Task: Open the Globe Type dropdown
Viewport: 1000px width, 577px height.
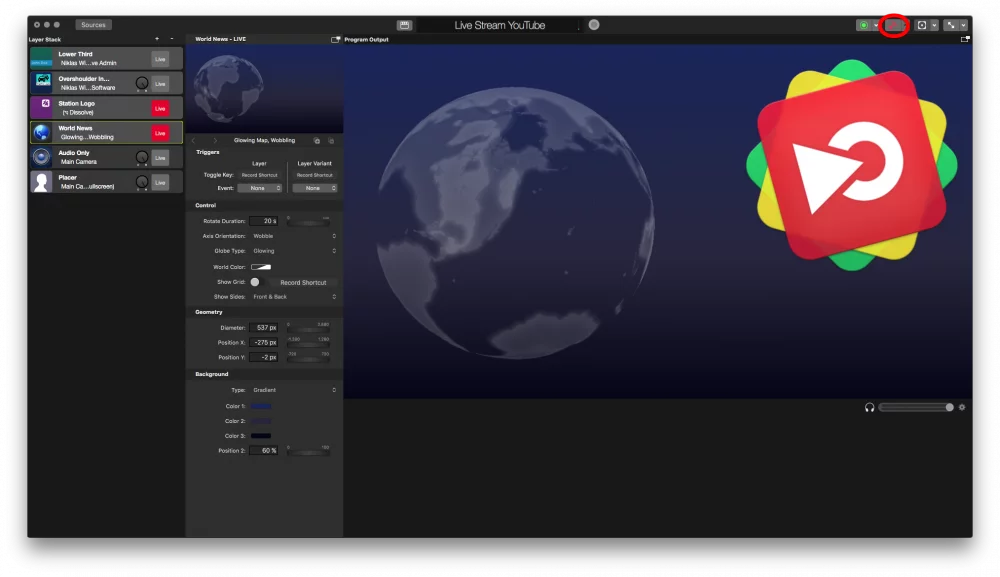Action: pyautogui.click(x=293, y=251)
